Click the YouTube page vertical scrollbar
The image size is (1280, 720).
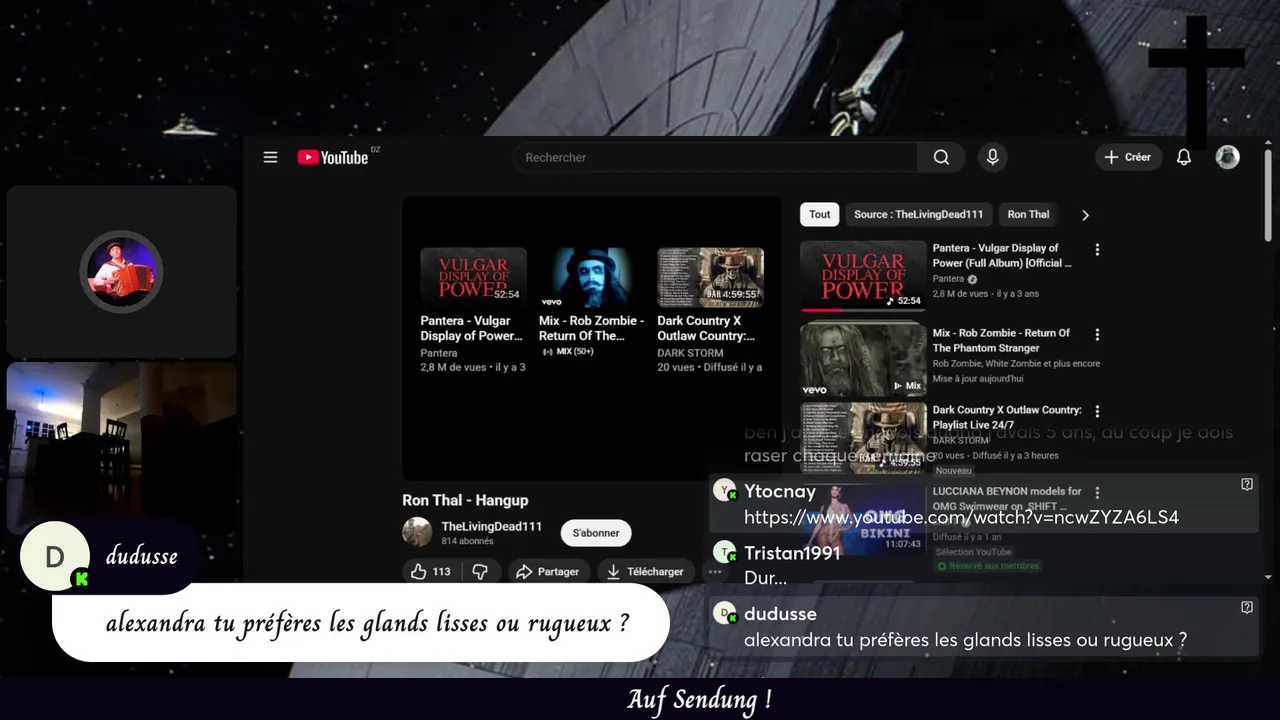point(1268,196)
